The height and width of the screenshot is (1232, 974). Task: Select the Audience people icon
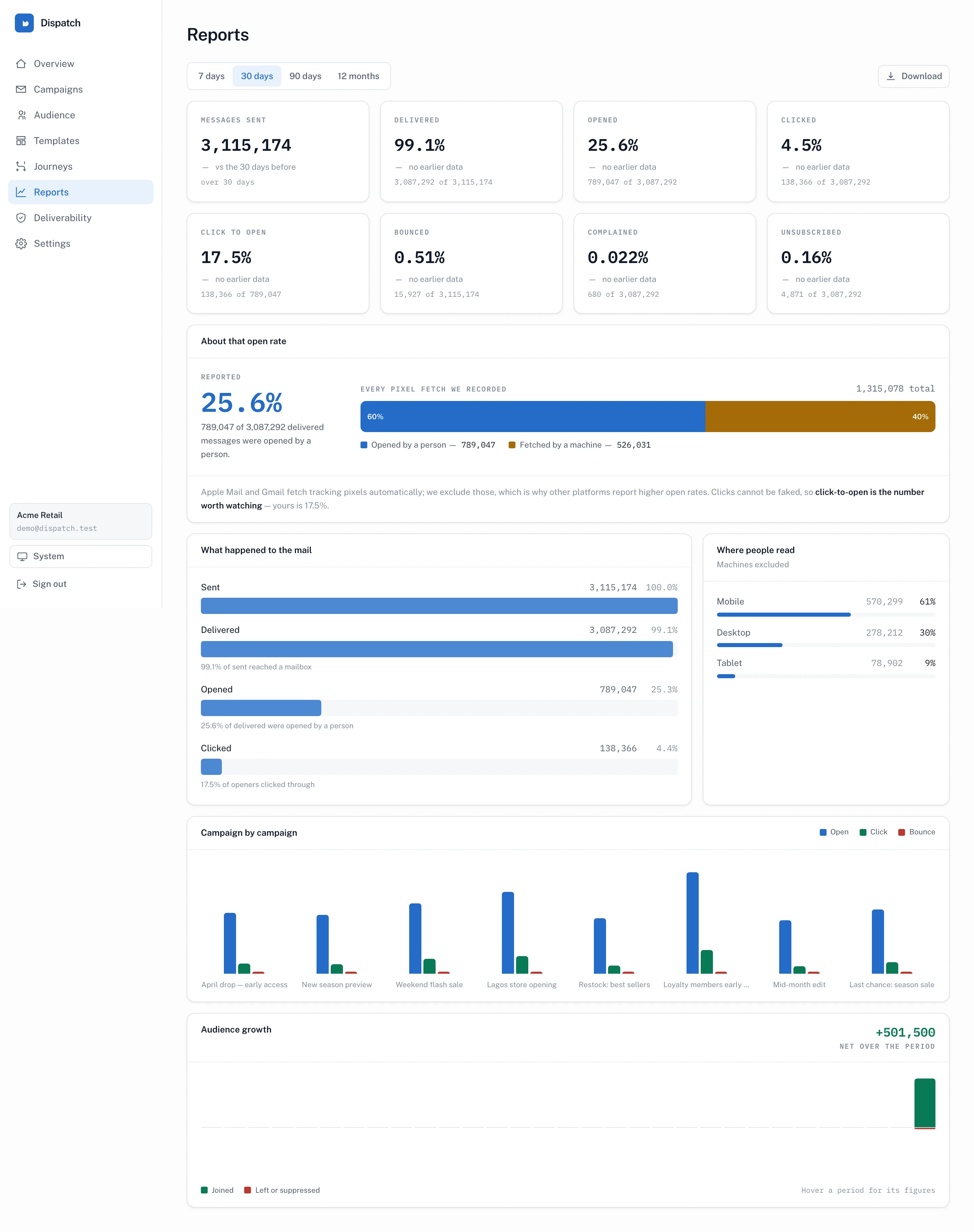pyautogui.click(x=21, y=115)
